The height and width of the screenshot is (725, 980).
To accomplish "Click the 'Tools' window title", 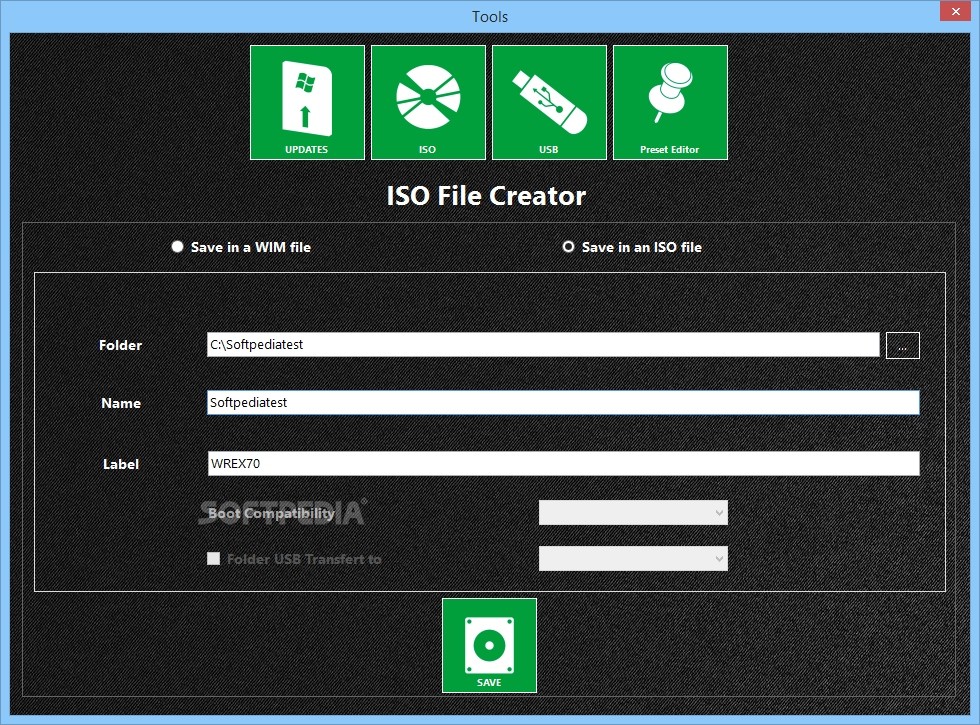I will (x=490, y=16).
